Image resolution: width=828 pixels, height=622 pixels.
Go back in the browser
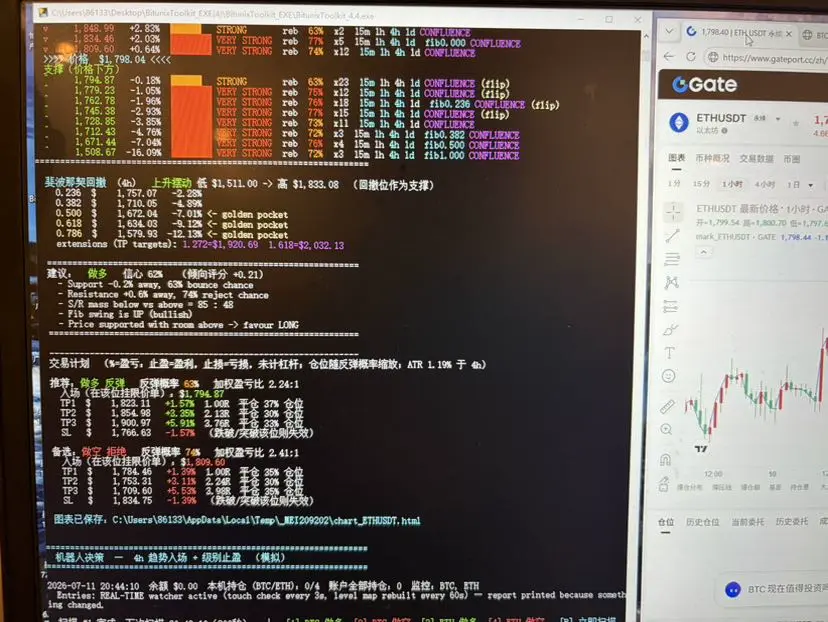pos(669,56)
